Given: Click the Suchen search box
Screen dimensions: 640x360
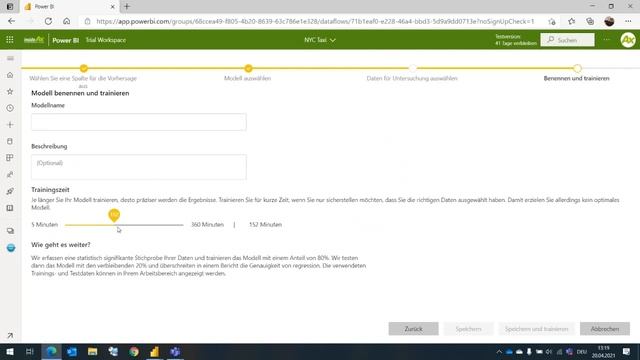Looking at the screenshot, I should coord(567,40).
